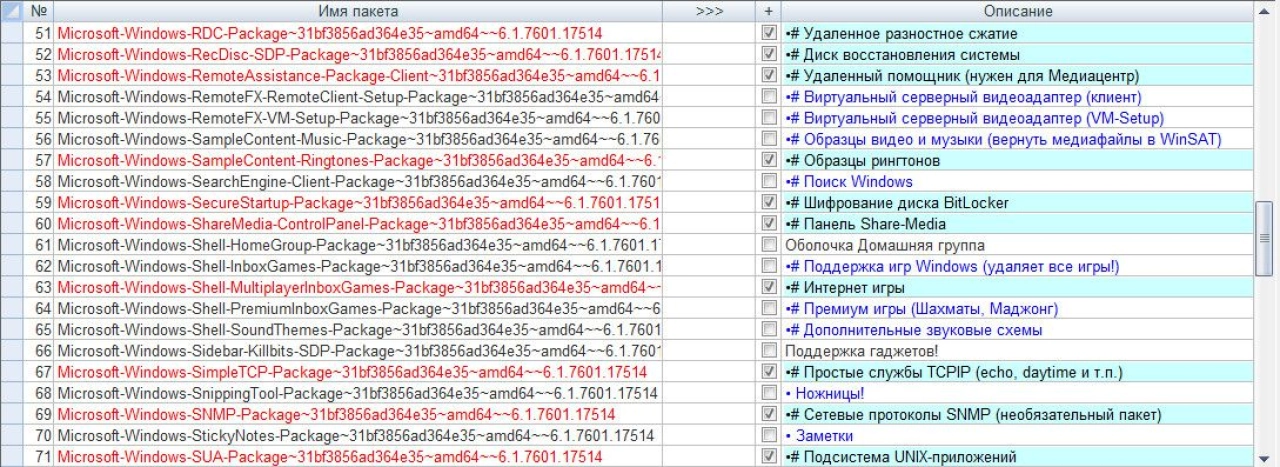1280x467 pixels.
Task: Select the RecDisc-SDP-Package name cell
Action: (358, 54)
